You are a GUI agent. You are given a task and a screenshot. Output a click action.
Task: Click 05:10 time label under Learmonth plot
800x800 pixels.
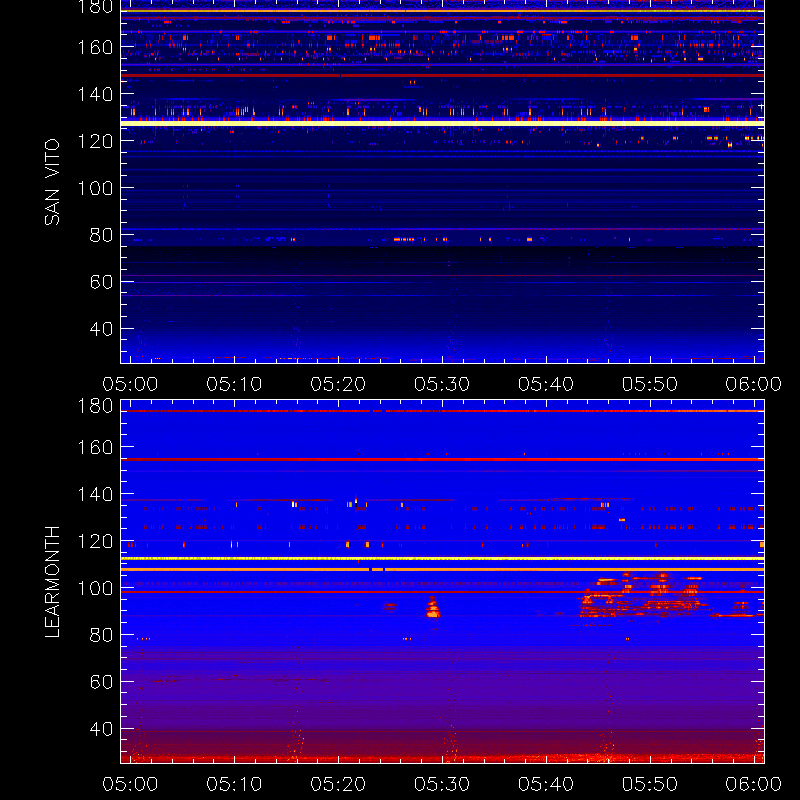point(234,784)
